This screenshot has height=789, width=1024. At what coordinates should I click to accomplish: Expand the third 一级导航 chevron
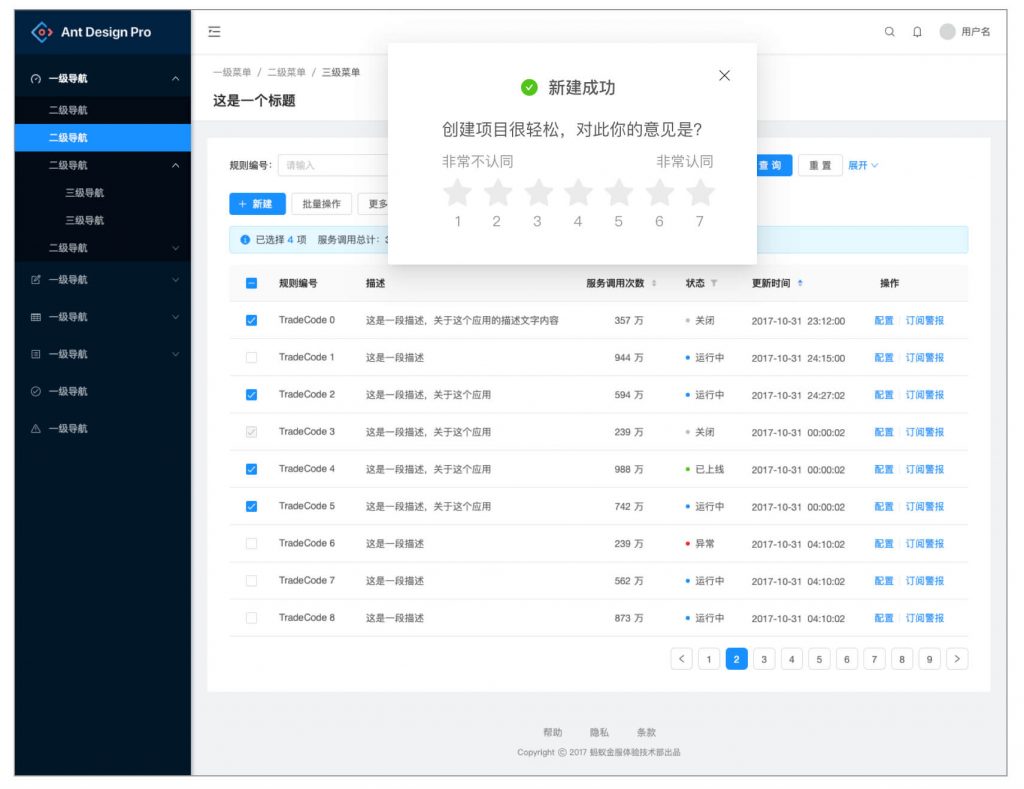(x=175, y=317)
